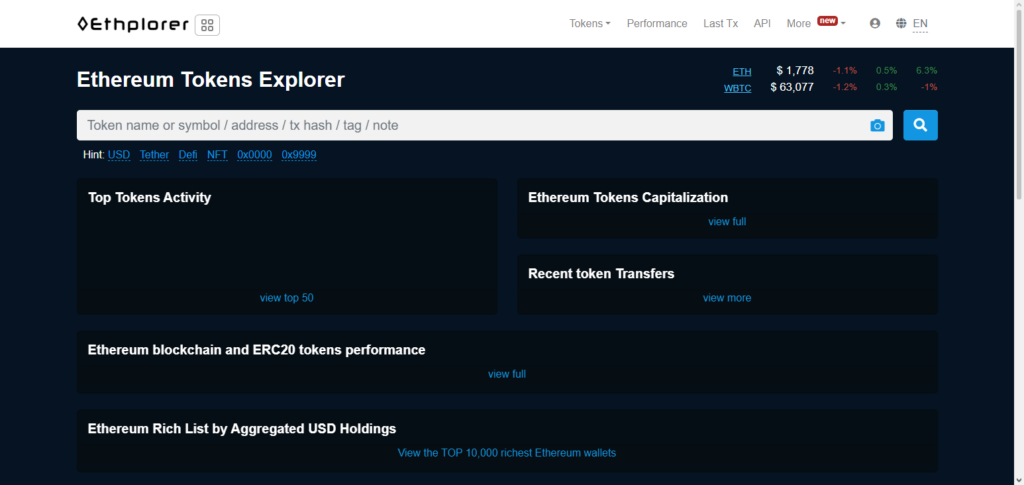The width and height of the screenshot is (1024, 485).
Task: Click the globe language icon
Action: 901,23
